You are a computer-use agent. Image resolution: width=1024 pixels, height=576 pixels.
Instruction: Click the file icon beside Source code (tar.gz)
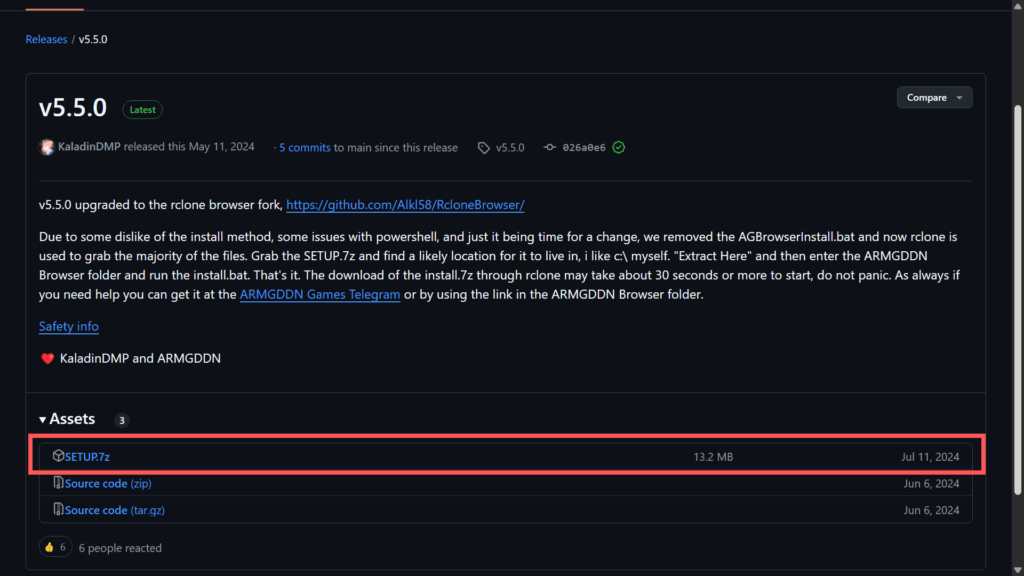(58, 510)
